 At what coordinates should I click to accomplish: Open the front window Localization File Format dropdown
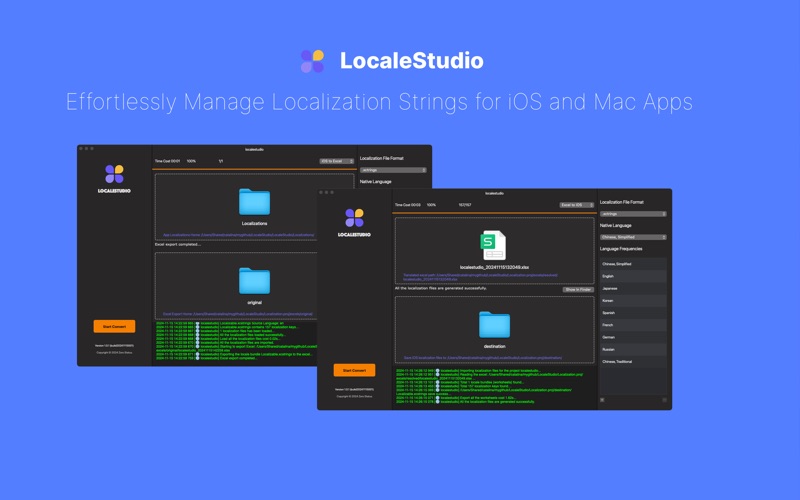[633, 214]
